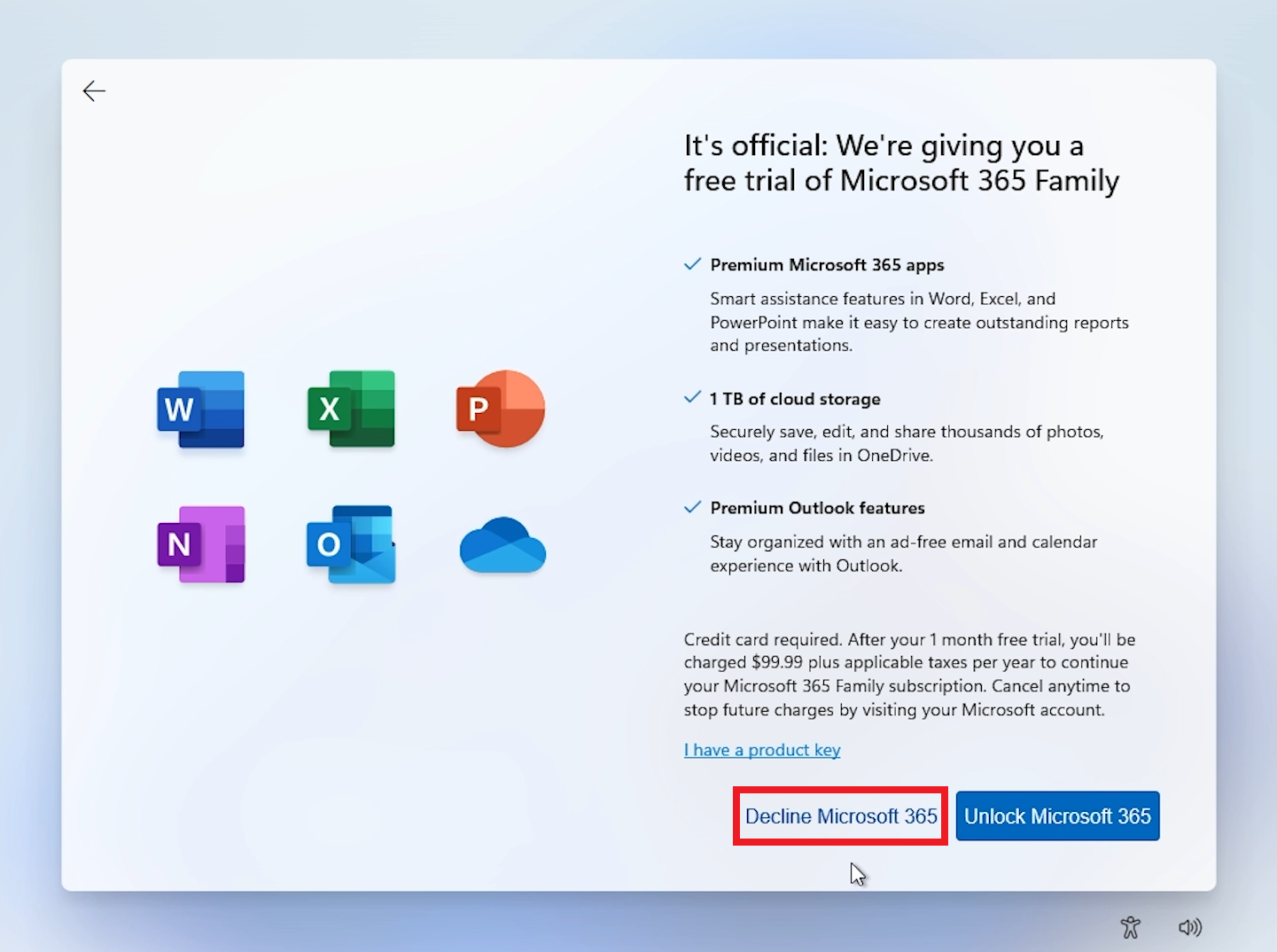The width and height of the screenshot is (1277, 952).
Task: Open the I have a product key link
Action: (x=761, y=749)
